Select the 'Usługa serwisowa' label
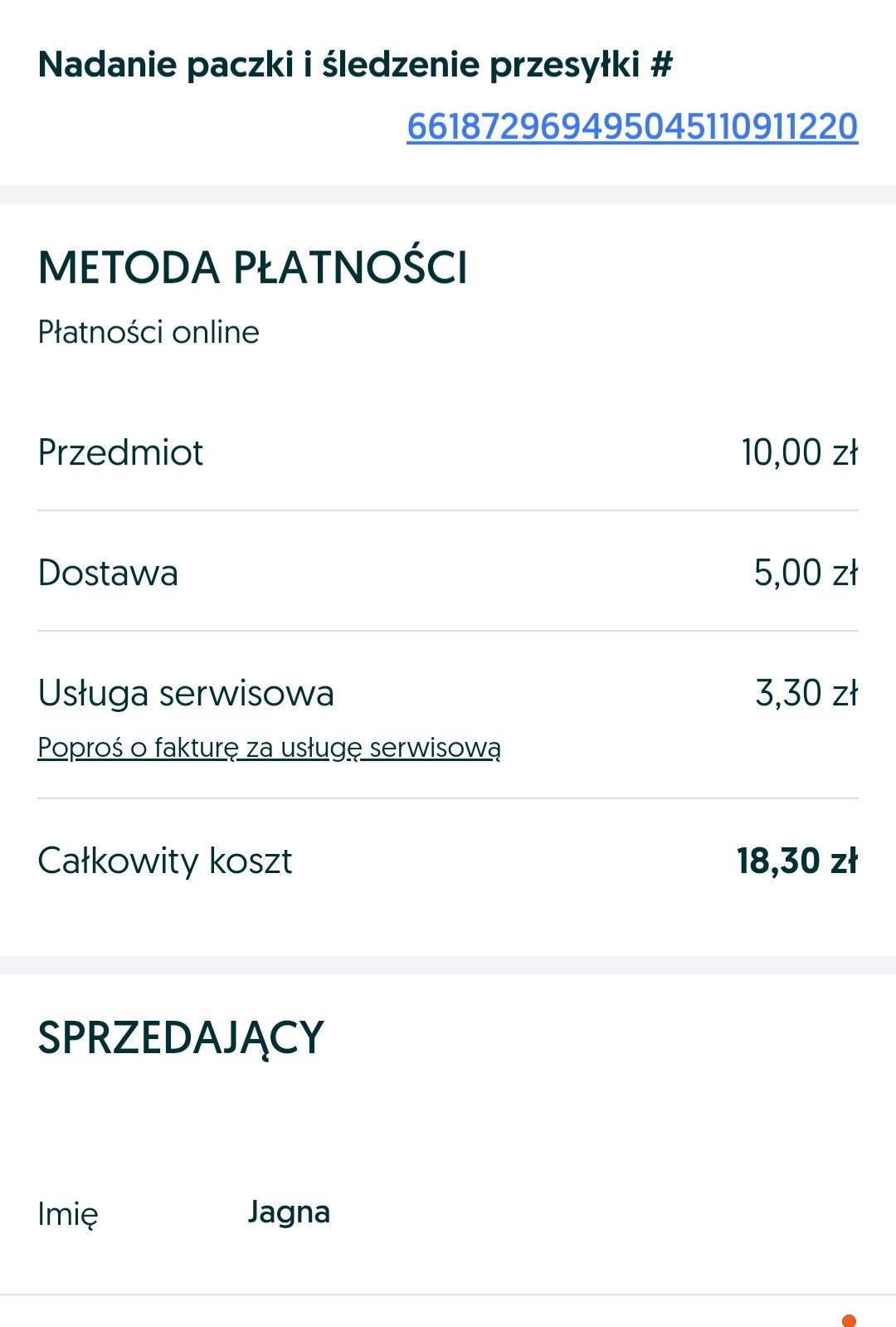 pos(186,693)
